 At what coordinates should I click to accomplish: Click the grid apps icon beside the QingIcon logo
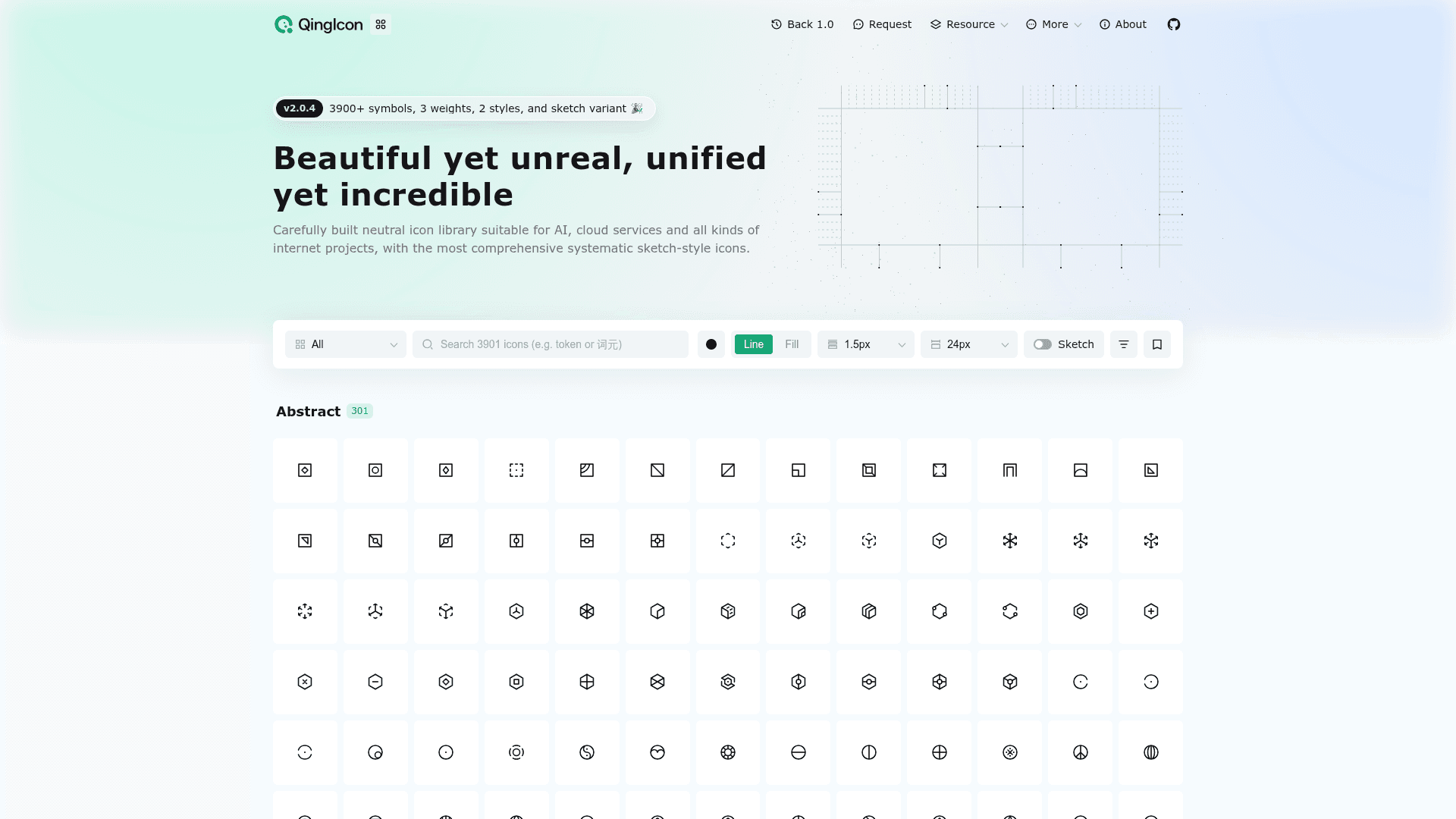[x=381, y=24]
